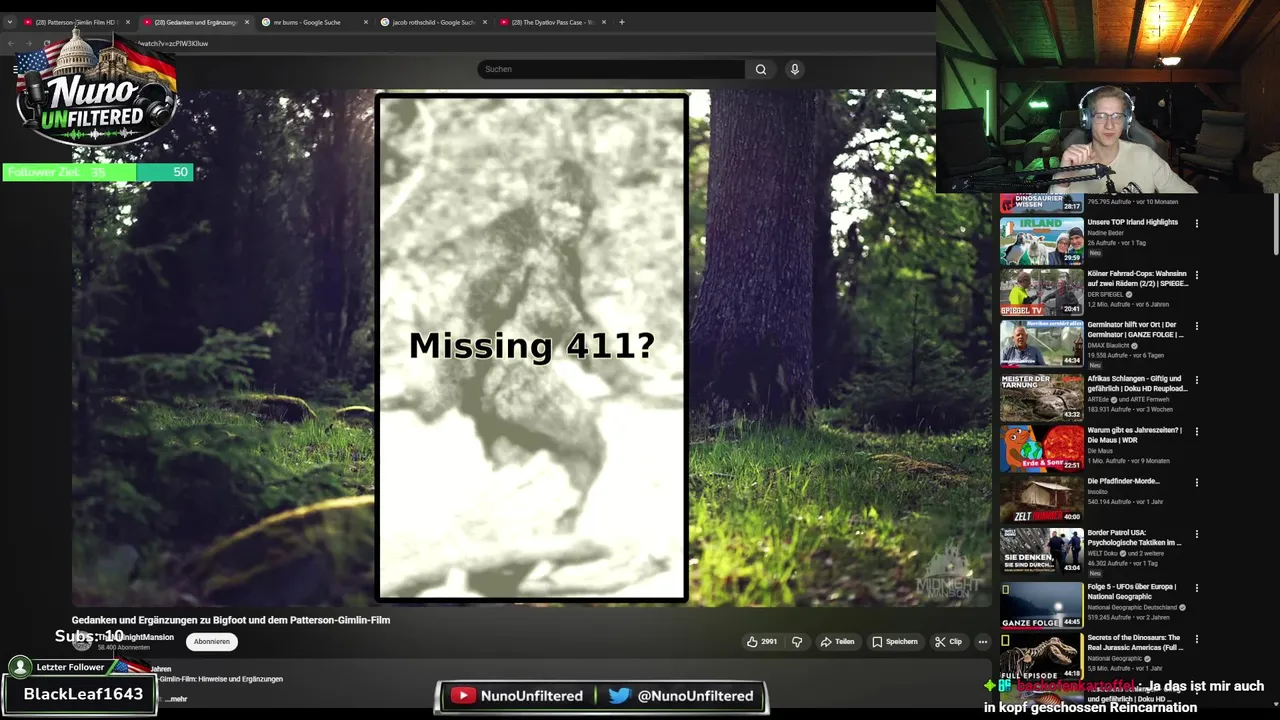This screenshot has width=1280, height=720.
Task: Open options for Kölner Fahrrad-Cops video
Action: point(1196,275)
